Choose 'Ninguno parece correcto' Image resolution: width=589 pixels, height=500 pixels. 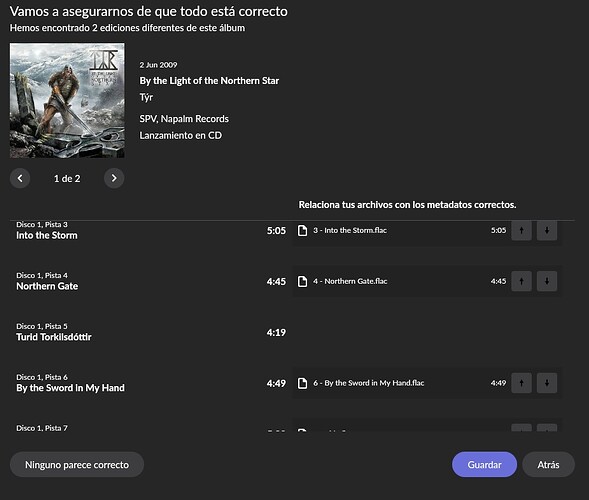(x=77, y=465)
